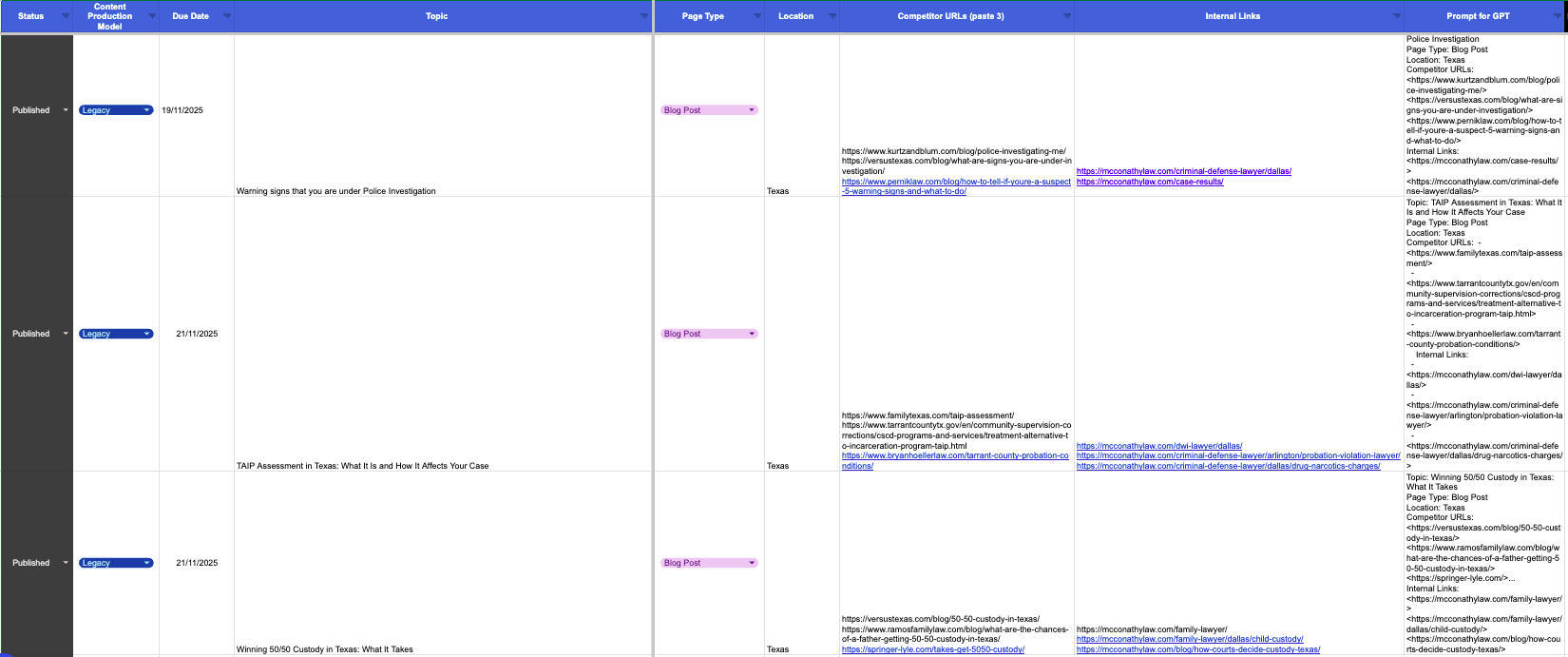Select the GPT prompt cell starting 'Topic: Winning 50/50 Custody'
Image resolution: width=1568 pixels, height=657 pixels.
pos(1484,563)
